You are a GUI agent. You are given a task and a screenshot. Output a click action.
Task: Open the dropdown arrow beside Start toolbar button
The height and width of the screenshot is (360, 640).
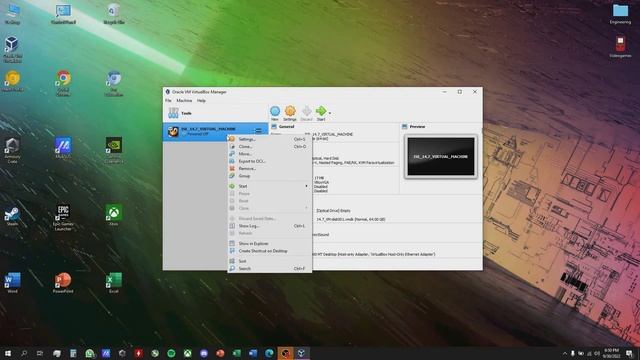(x=330, y=113)
